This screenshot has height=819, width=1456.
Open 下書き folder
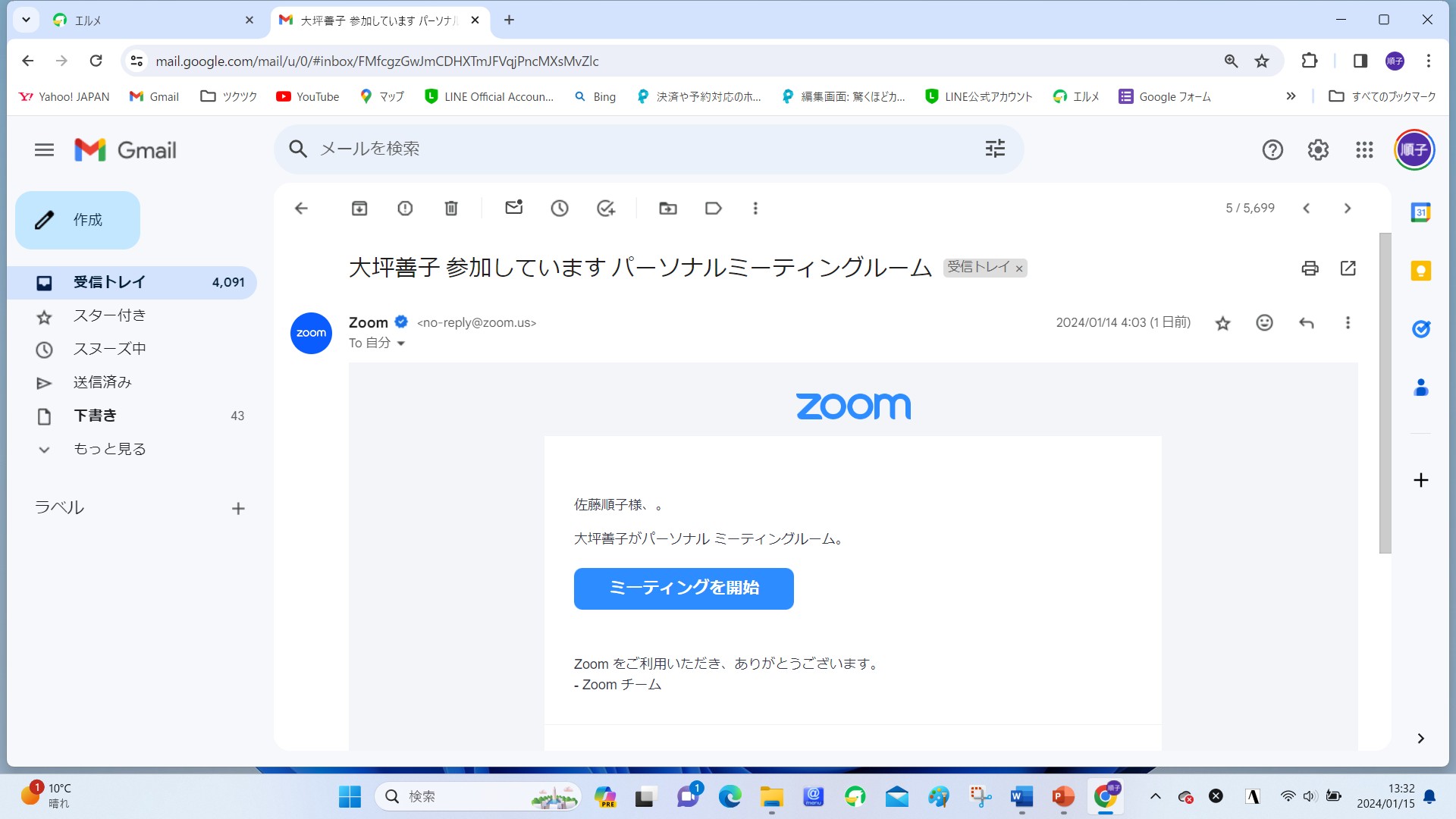pos(132,416)
